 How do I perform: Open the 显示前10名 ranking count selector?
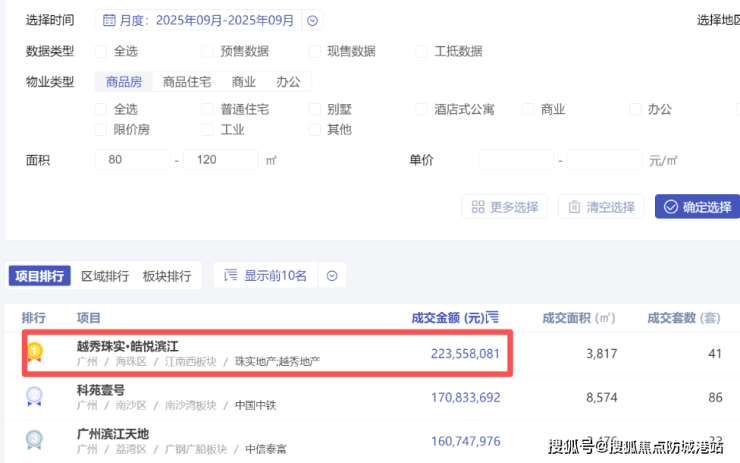point(266,276)
